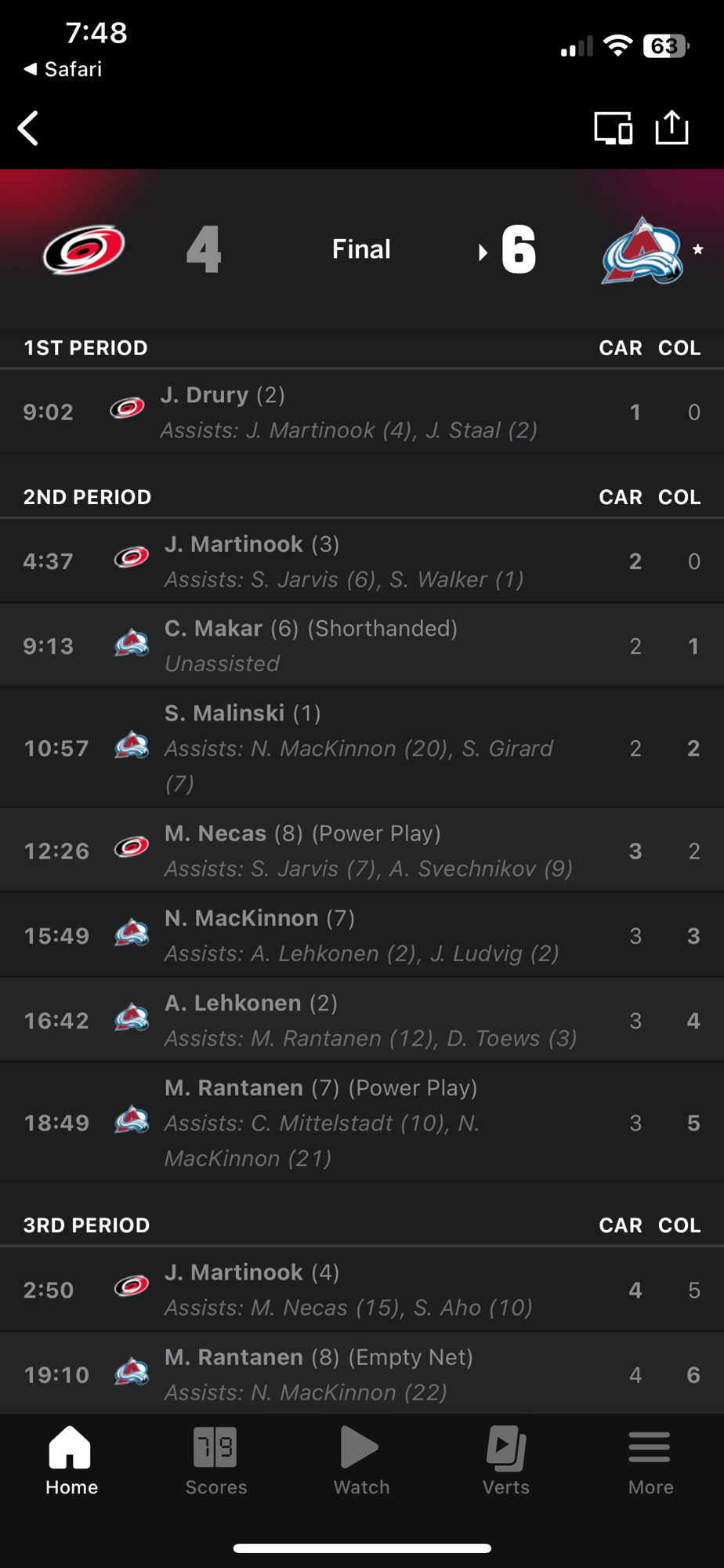Tap the Final game status label

(361, 249)
